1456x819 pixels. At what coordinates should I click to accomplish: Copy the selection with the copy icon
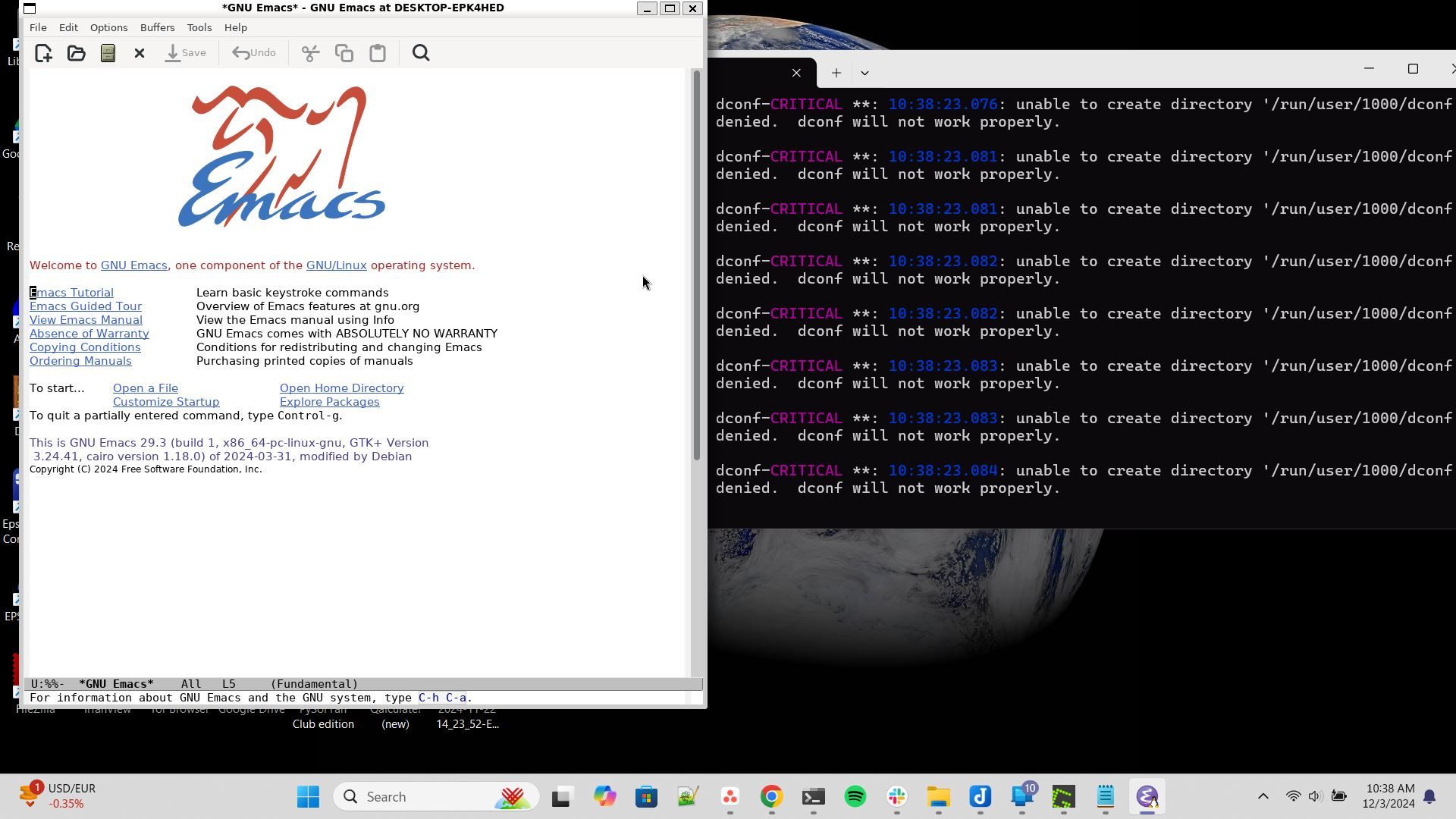coord(344,52)
